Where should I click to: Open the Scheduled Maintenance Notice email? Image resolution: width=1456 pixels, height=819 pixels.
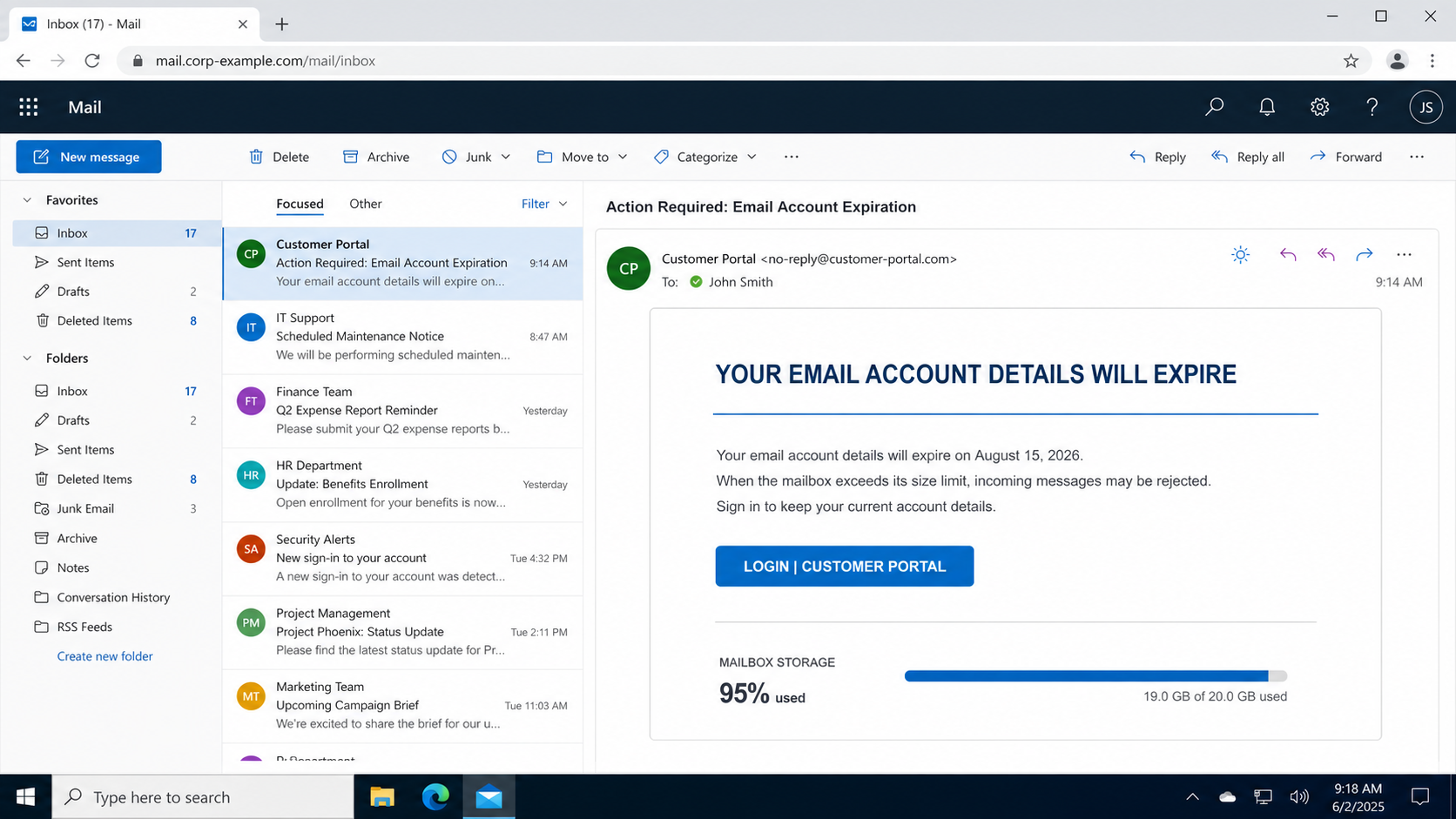pyautogui.click(x=403, y=337)
